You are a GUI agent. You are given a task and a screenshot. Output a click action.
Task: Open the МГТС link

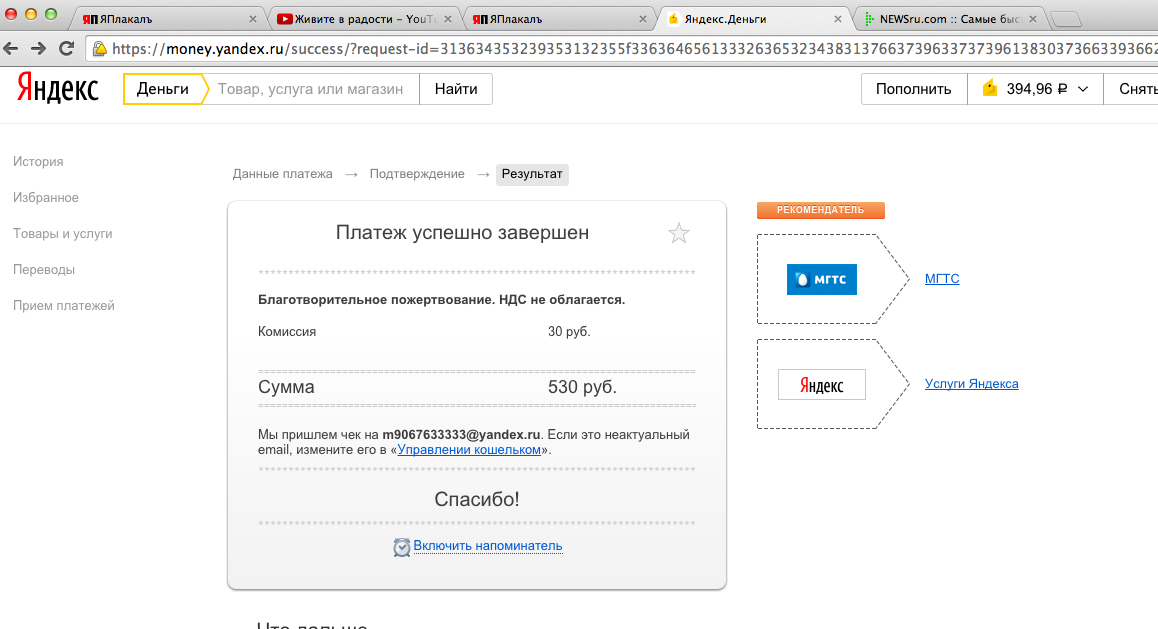942,279
